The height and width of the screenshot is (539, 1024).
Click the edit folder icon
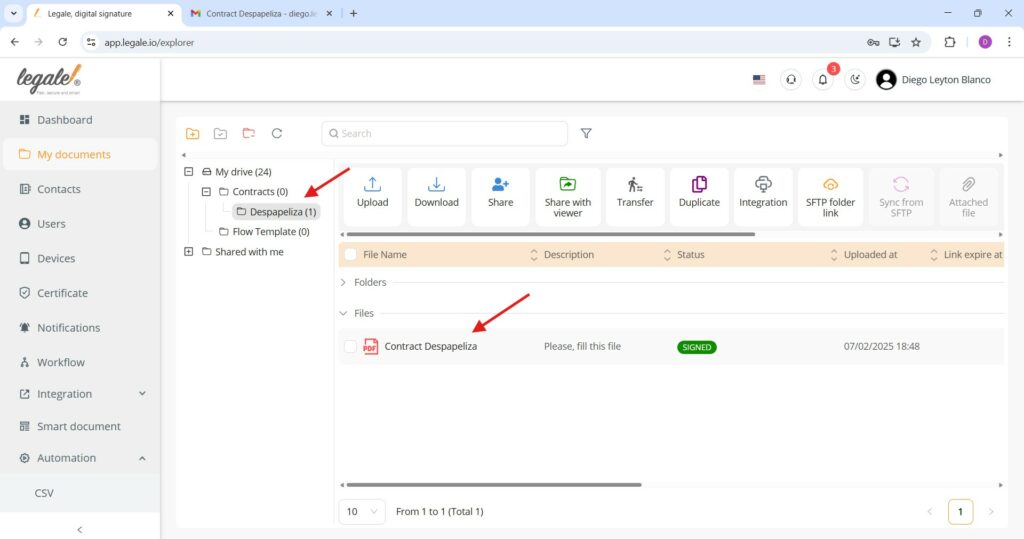coord(221,133)
